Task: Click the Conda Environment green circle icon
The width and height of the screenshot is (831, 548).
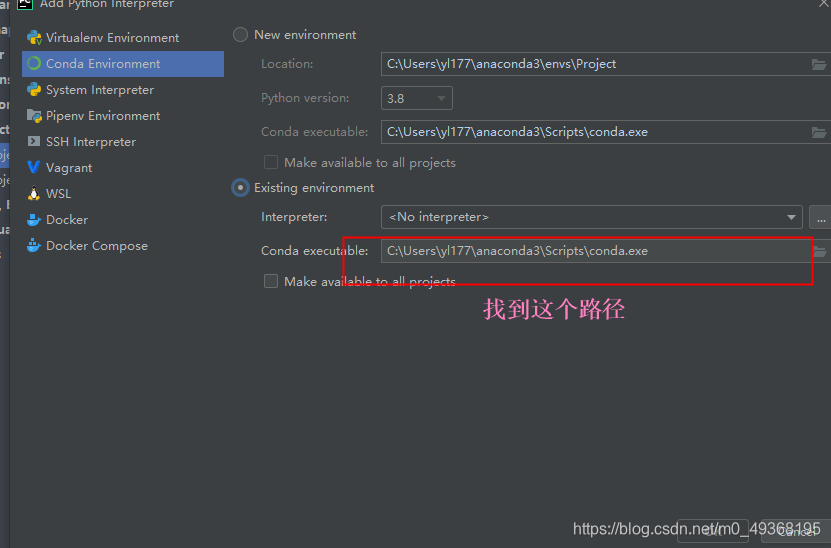Action: click(x=34, y=64)
